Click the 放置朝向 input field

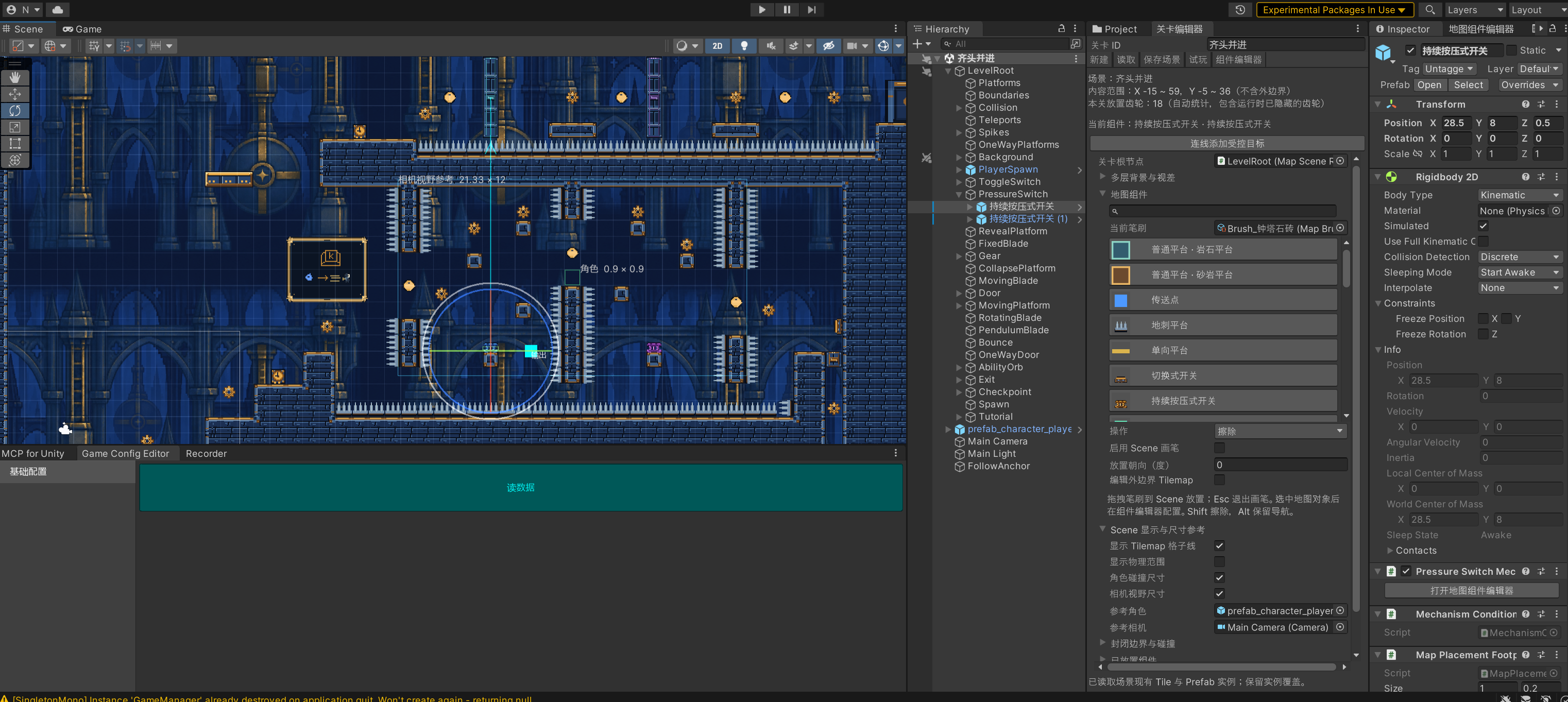(x=1280, y=465)
